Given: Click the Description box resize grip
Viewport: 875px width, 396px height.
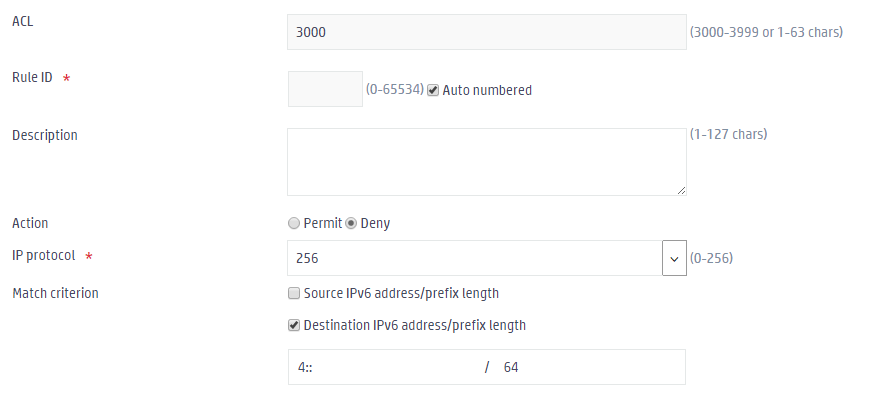Looking at the screenshot, I should (681, 190).
